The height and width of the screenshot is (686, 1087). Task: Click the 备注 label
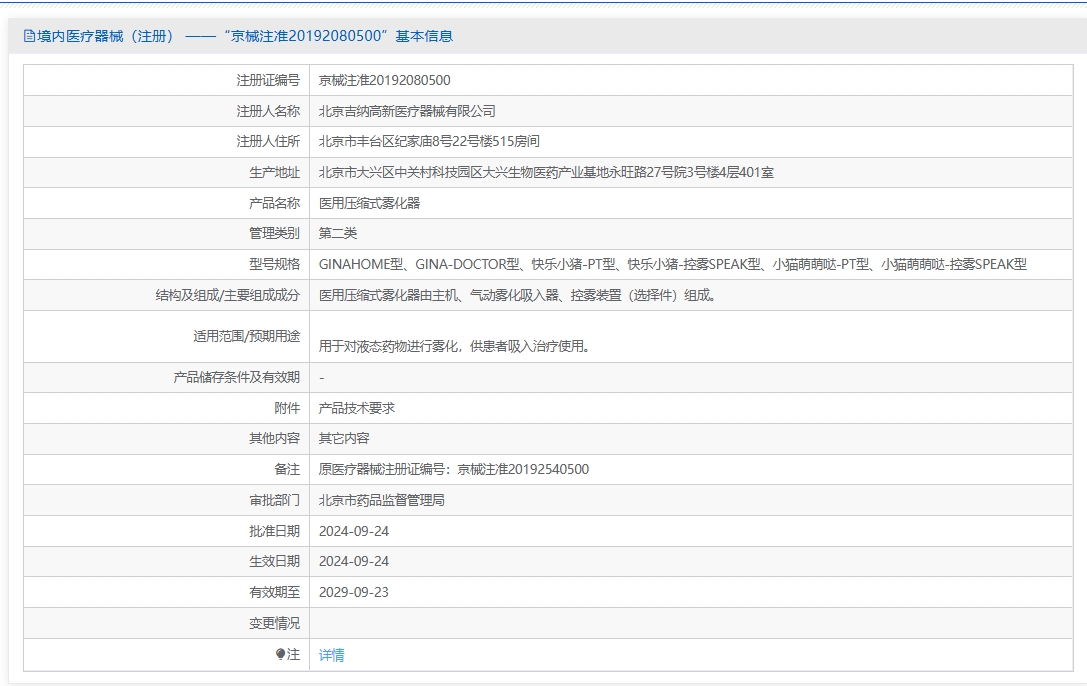click(x=287, y=469)
